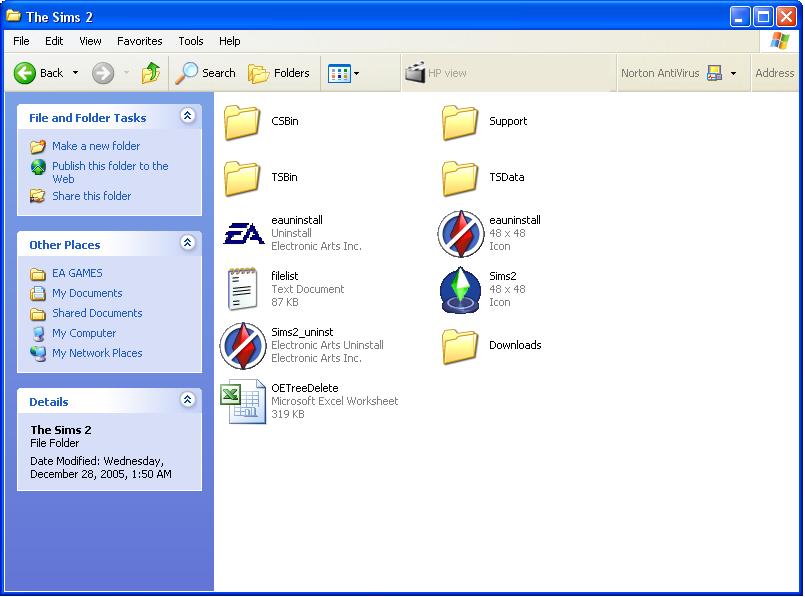Go to My Documents link
Image resolution: width=805 pixels, height=597 pixels.
(x=87, y=293)
